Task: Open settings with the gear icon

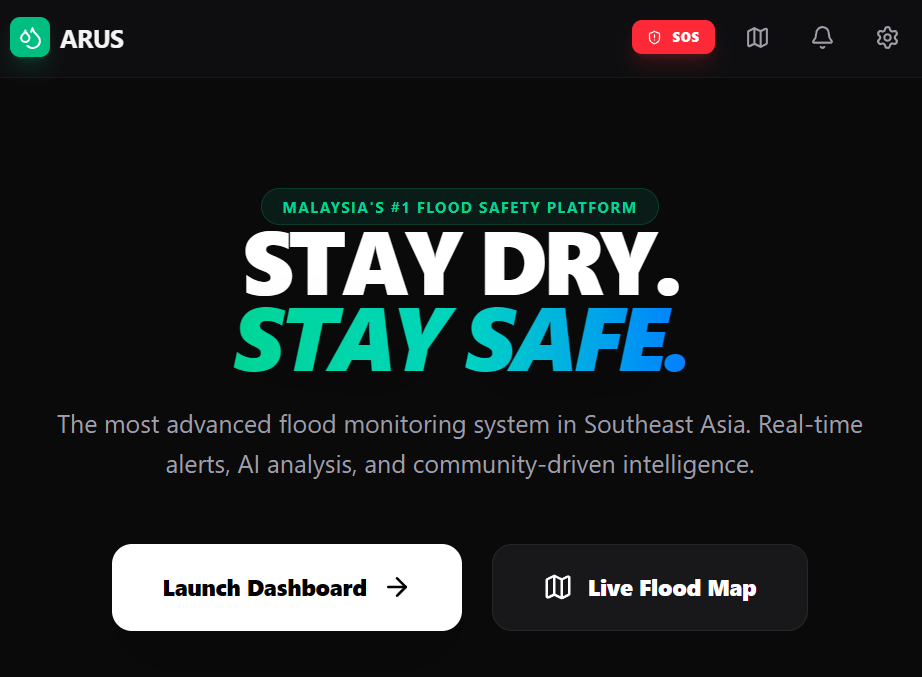Action: click(887, 38)
